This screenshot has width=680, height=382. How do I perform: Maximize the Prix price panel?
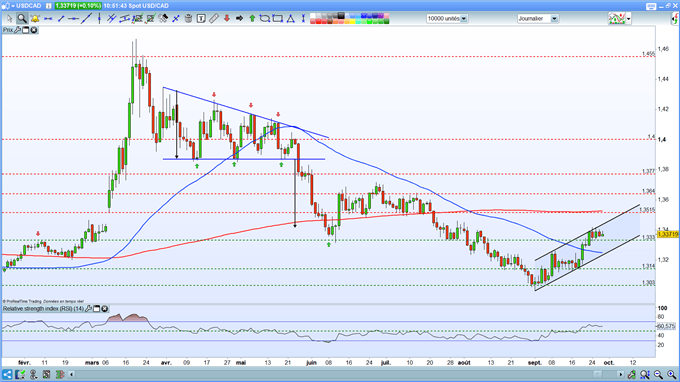click(x=26, y=30)
